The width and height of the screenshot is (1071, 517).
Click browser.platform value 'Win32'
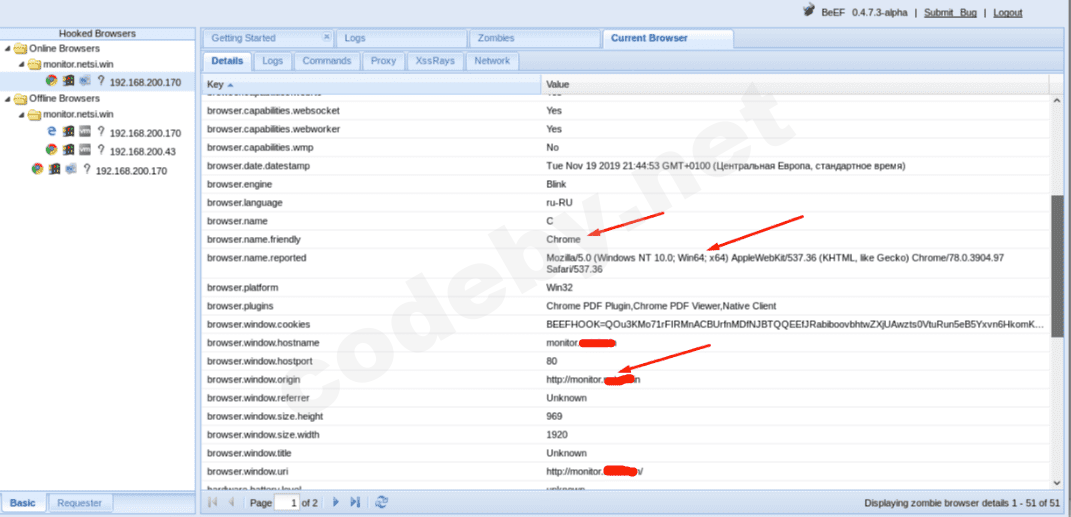point(559,288)
